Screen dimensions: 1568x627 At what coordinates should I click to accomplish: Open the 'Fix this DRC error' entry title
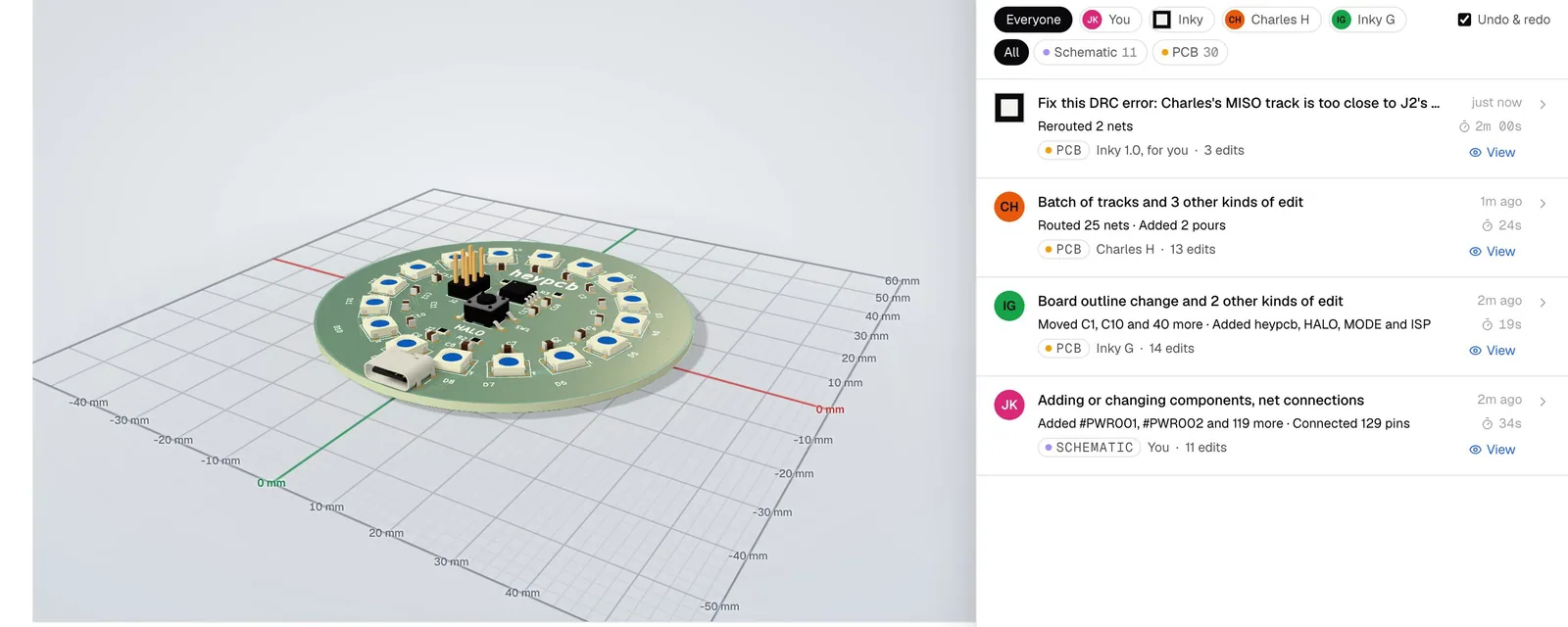[x=1239, y=103]
